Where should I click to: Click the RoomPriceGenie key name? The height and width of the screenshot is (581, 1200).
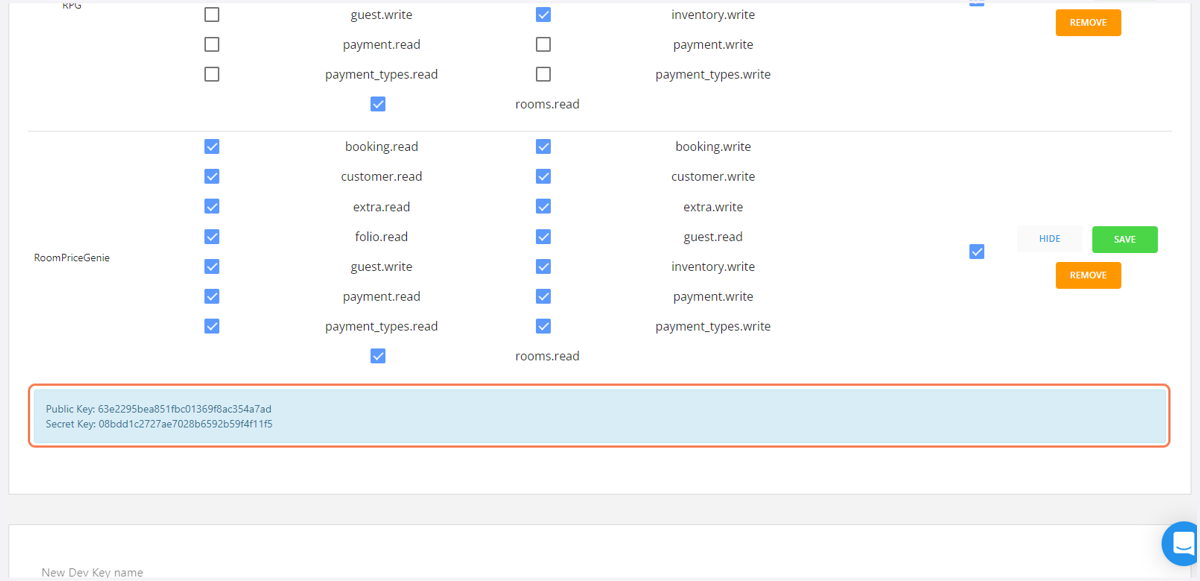(72, 257)
